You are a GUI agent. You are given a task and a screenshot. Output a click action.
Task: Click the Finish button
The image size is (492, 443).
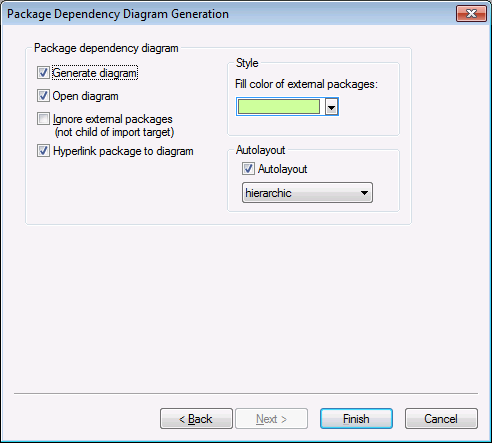pos(356,419)
